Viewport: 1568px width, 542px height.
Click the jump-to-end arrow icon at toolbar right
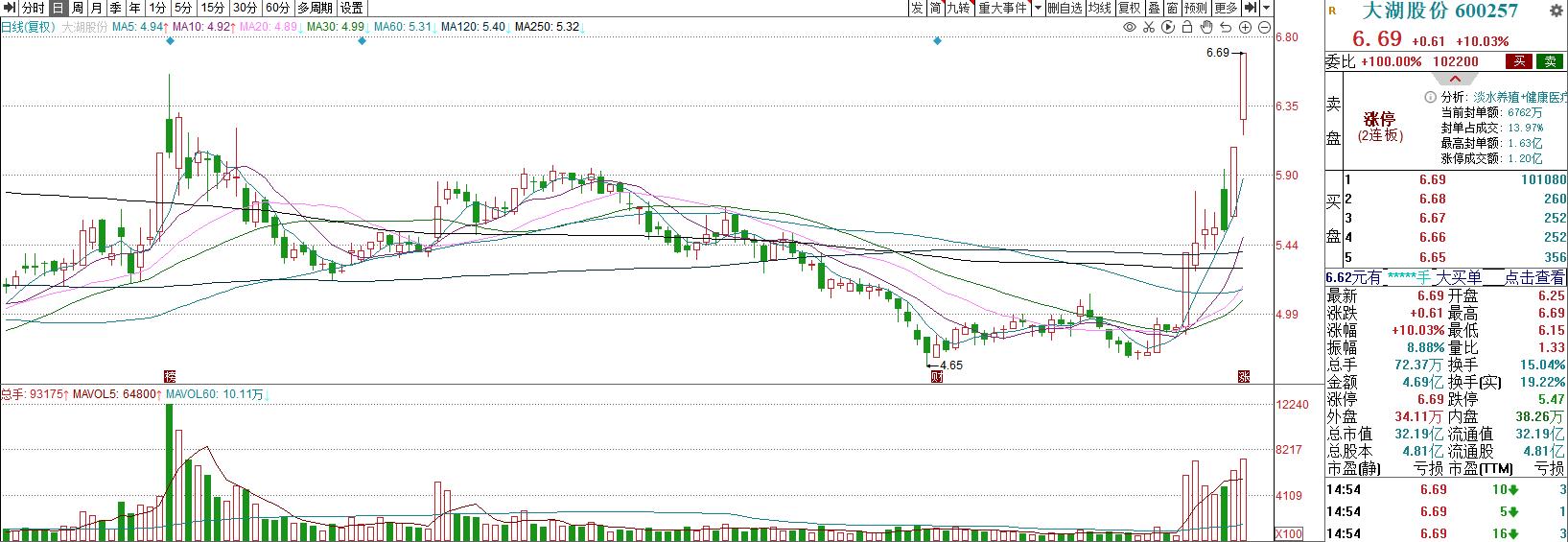point(1250,8)
